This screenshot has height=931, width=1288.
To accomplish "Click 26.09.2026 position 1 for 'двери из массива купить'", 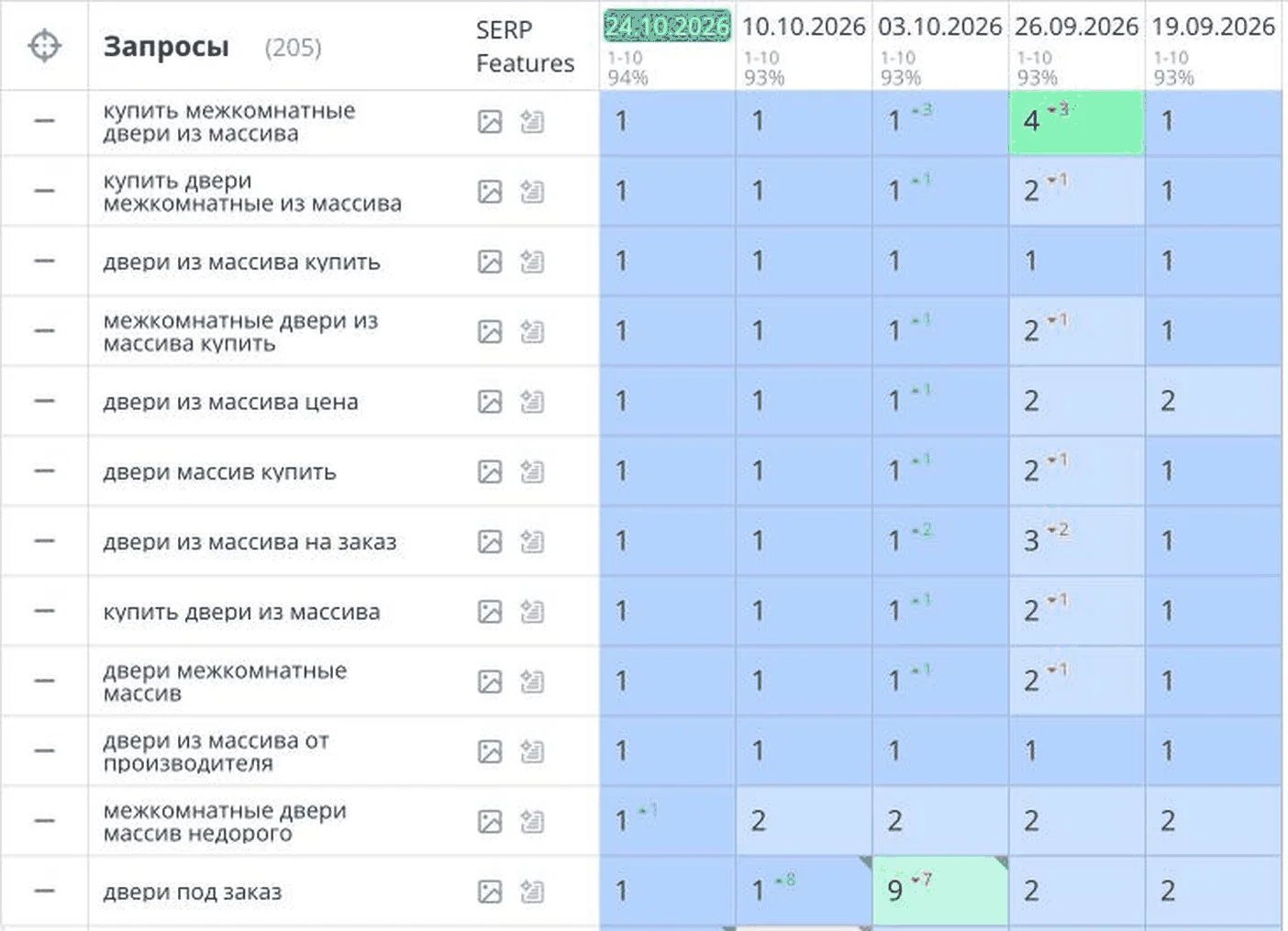I will coord(1077,261).
